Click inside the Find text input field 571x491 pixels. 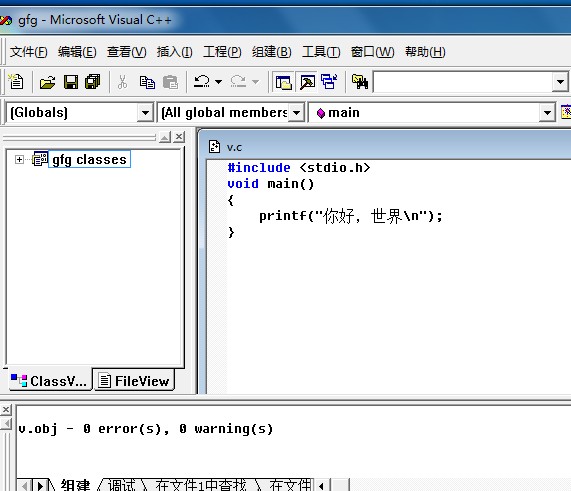462,82
